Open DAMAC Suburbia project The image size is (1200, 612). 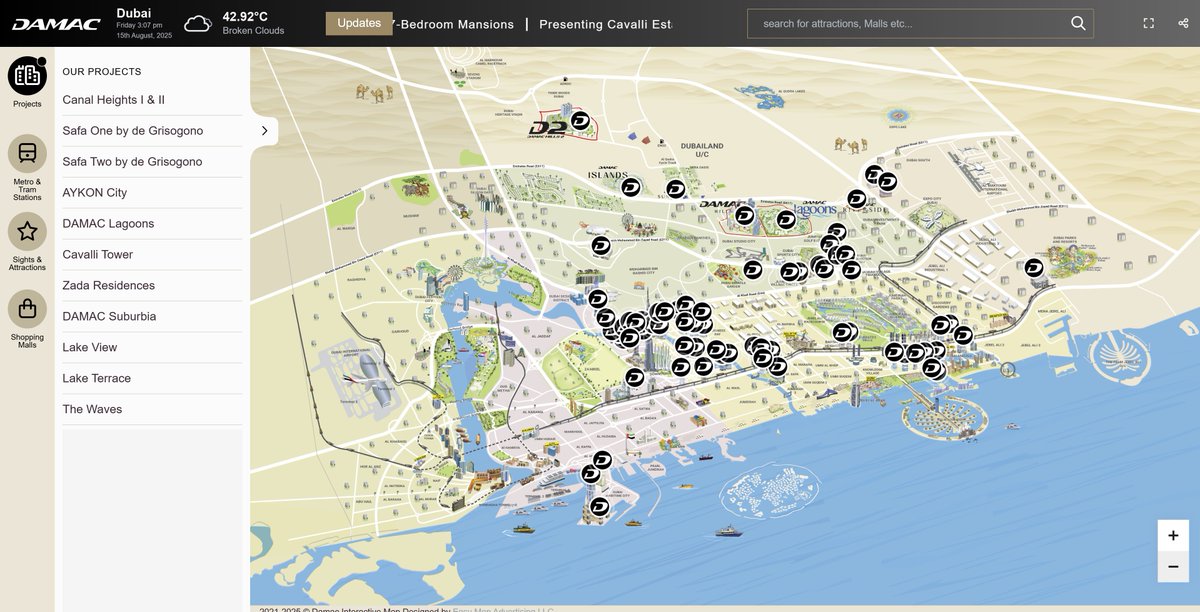(x=153, y=317)
